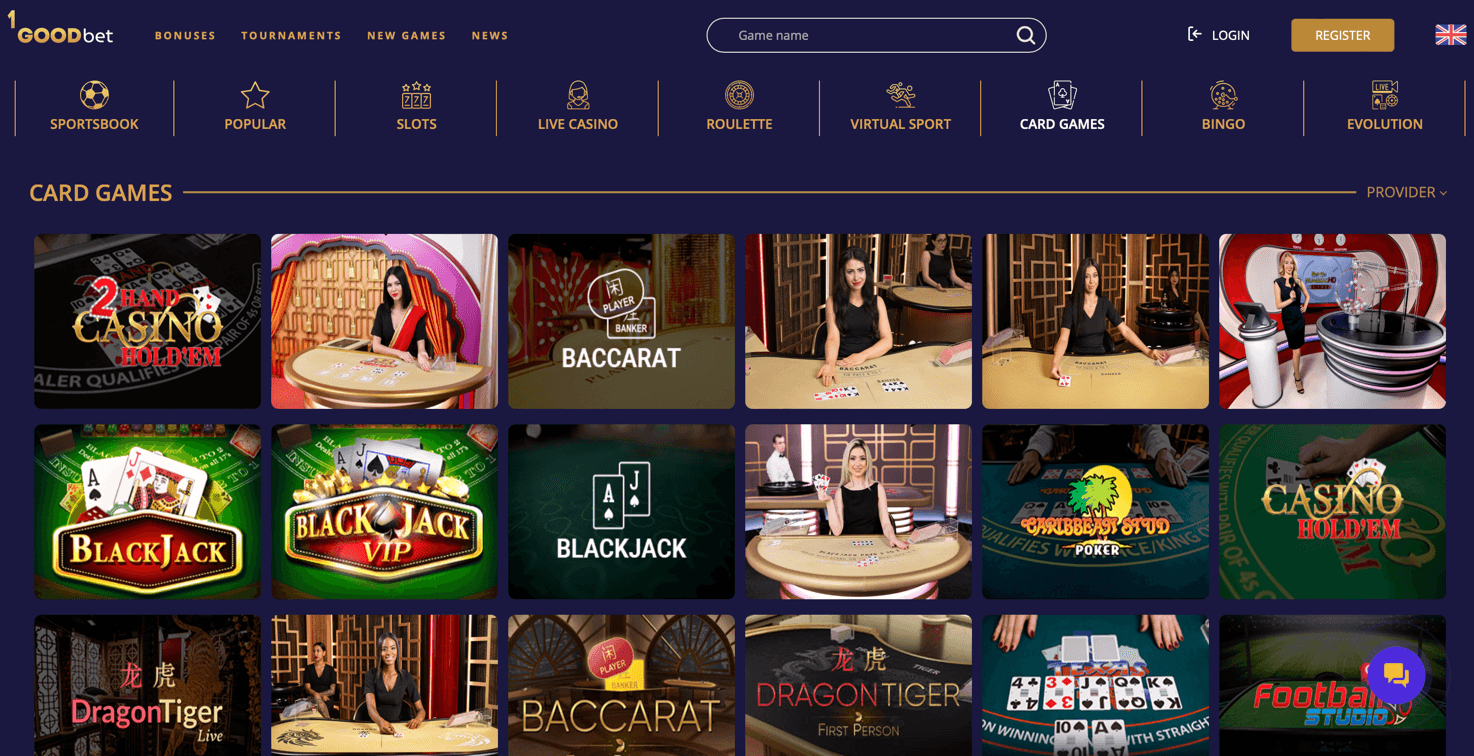Select the Card Games category tab
Viewport: 1474px width, 756px height.
(x=1062, y=108)
